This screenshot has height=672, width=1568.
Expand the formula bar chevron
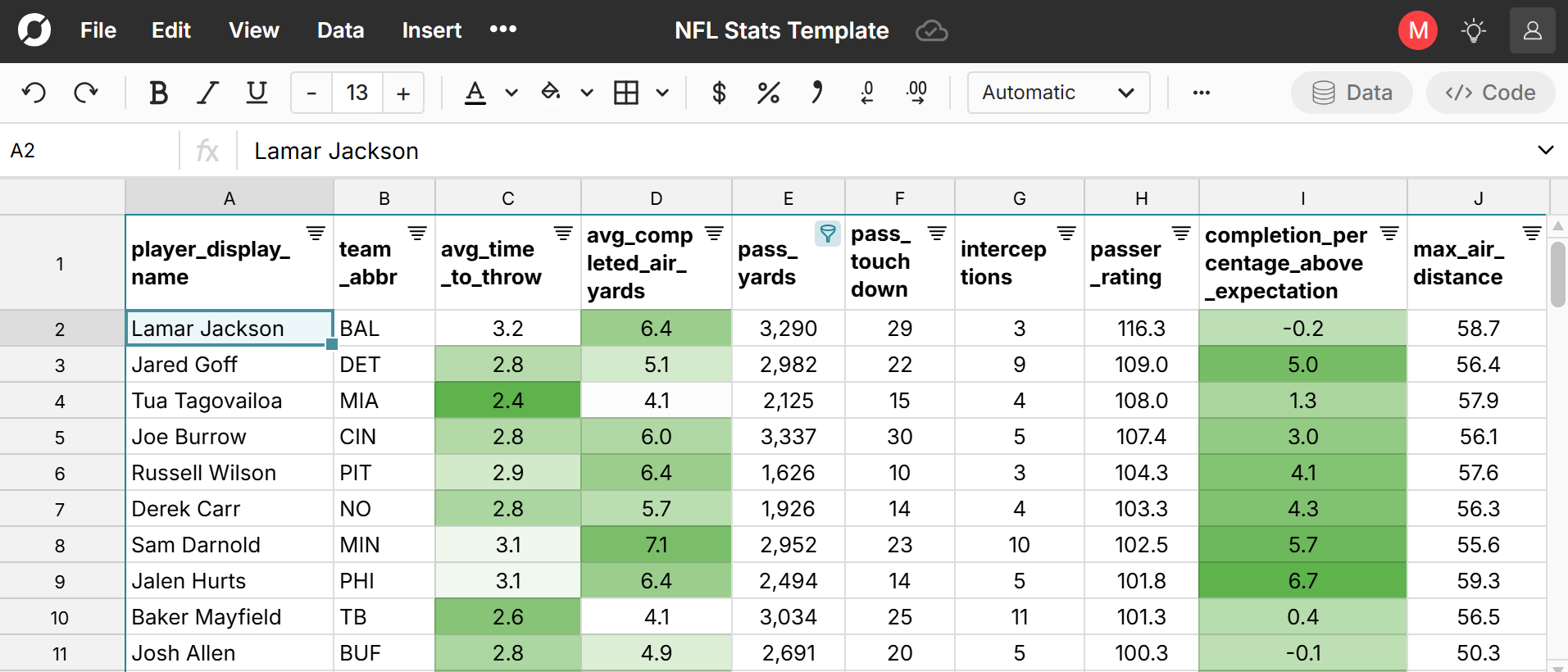point(1545,150)
